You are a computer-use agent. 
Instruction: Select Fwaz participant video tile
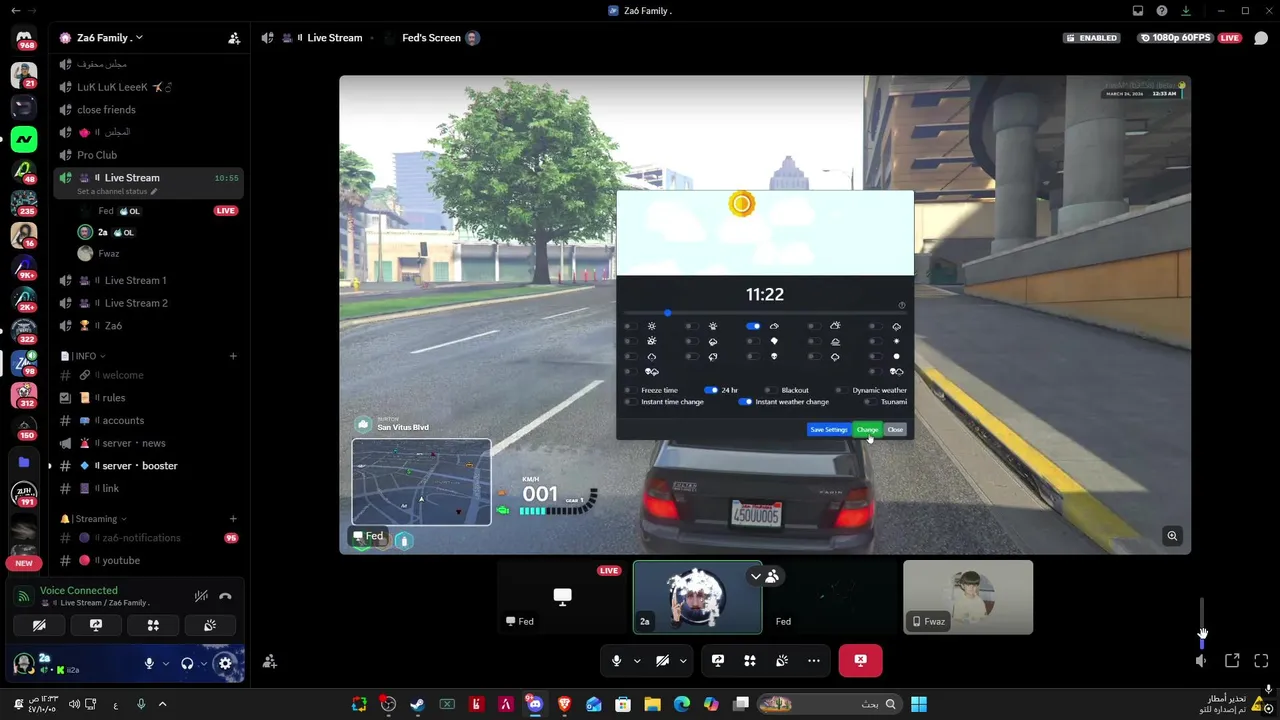coord(968,597)
